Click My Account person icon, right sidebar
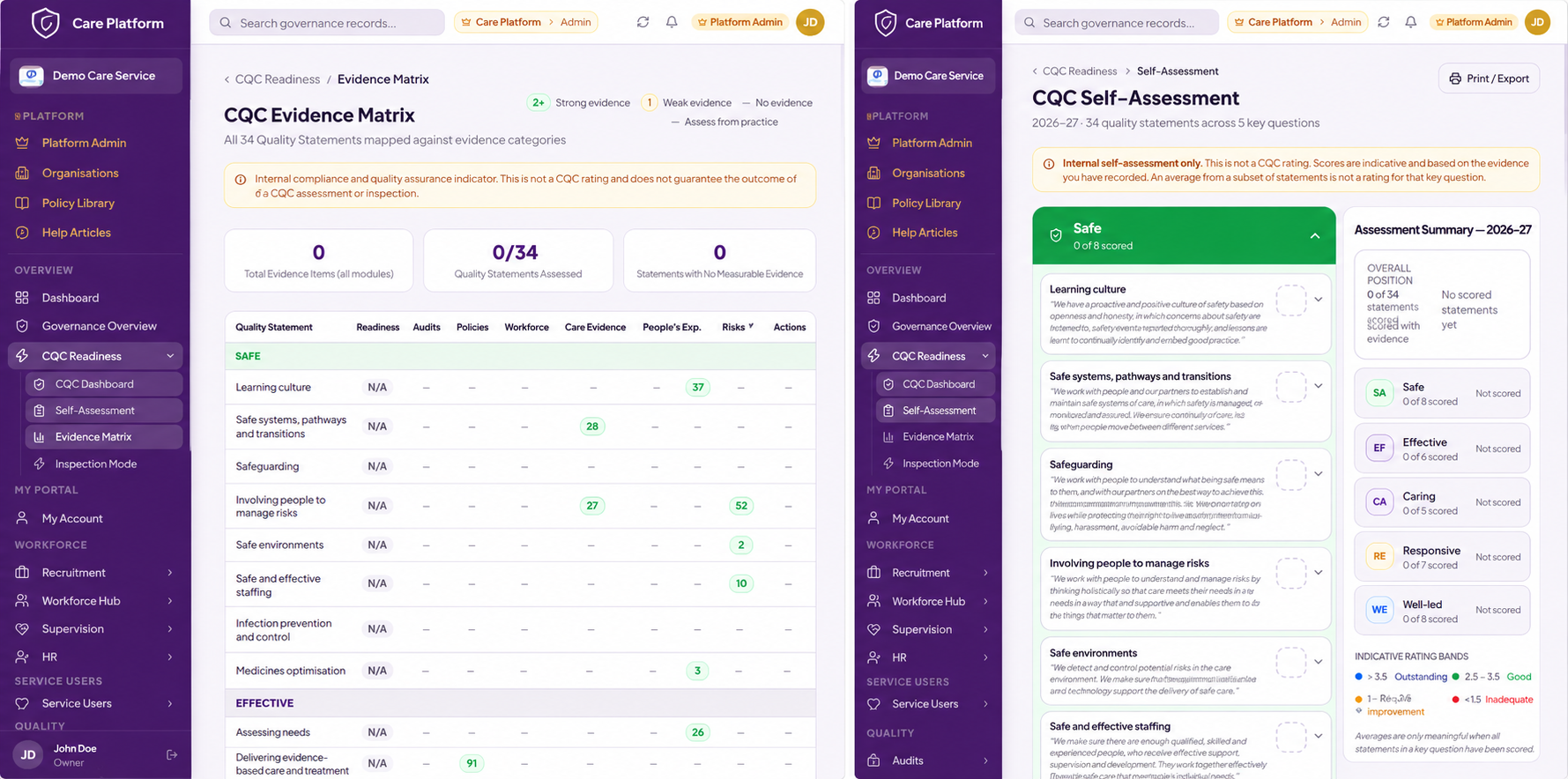Image resolution: width=1568 pixels, height=779 pixels. [x=873, y=518]
